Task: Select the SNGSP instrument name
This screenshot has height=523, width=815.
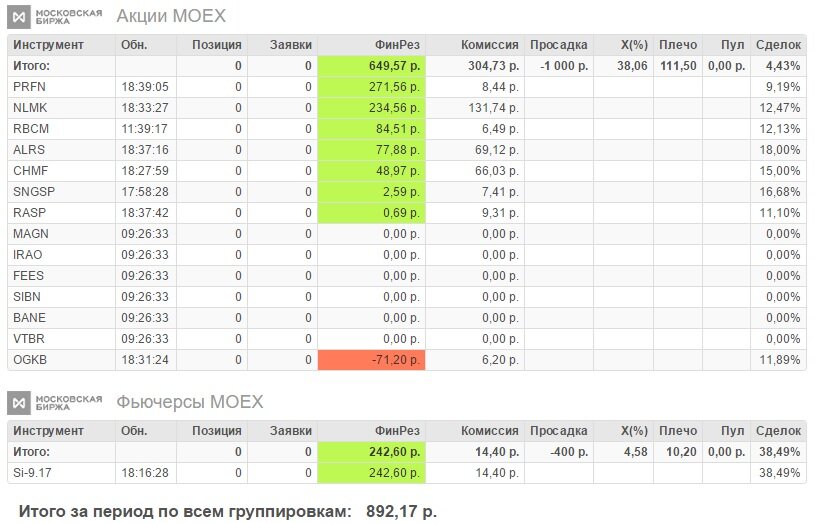Action: coord(34,192)
